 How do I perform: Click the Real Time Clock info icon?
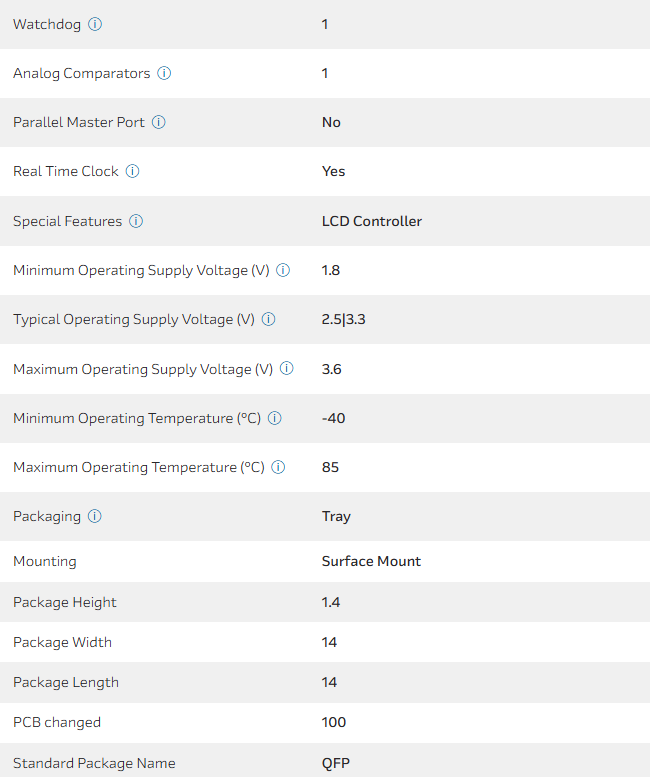point(132,171)
